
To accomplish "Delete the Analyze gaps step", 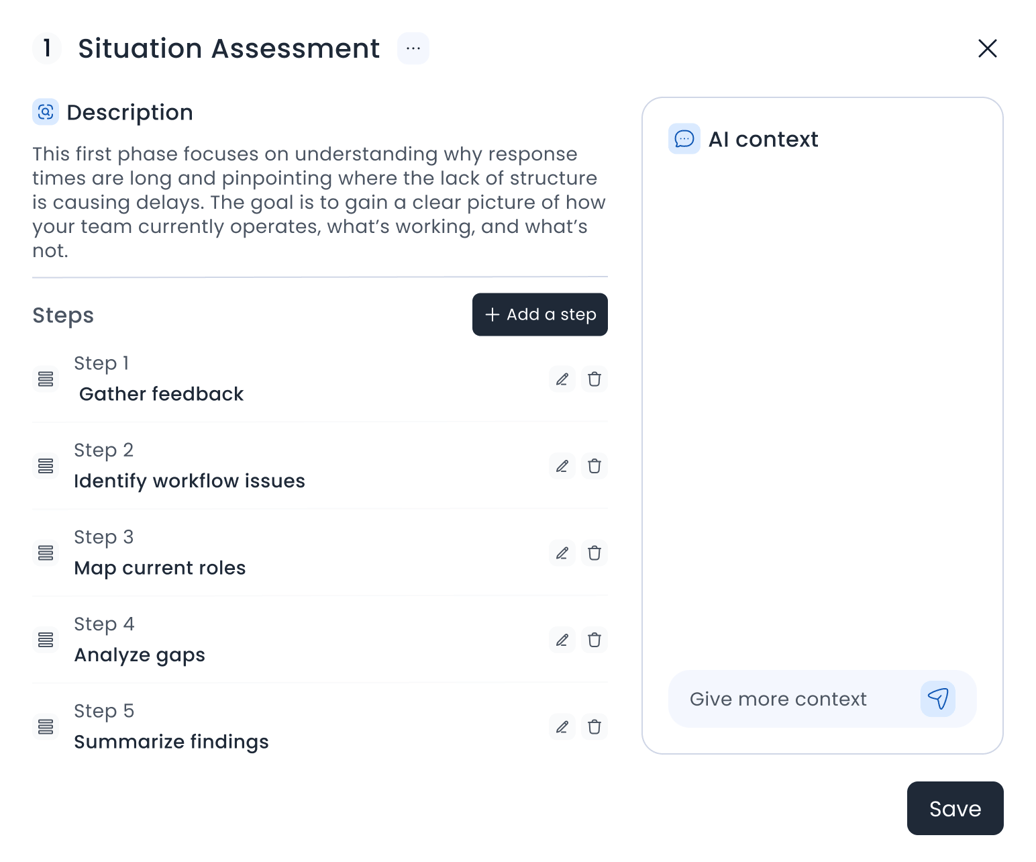I will [x=594, y=640].
